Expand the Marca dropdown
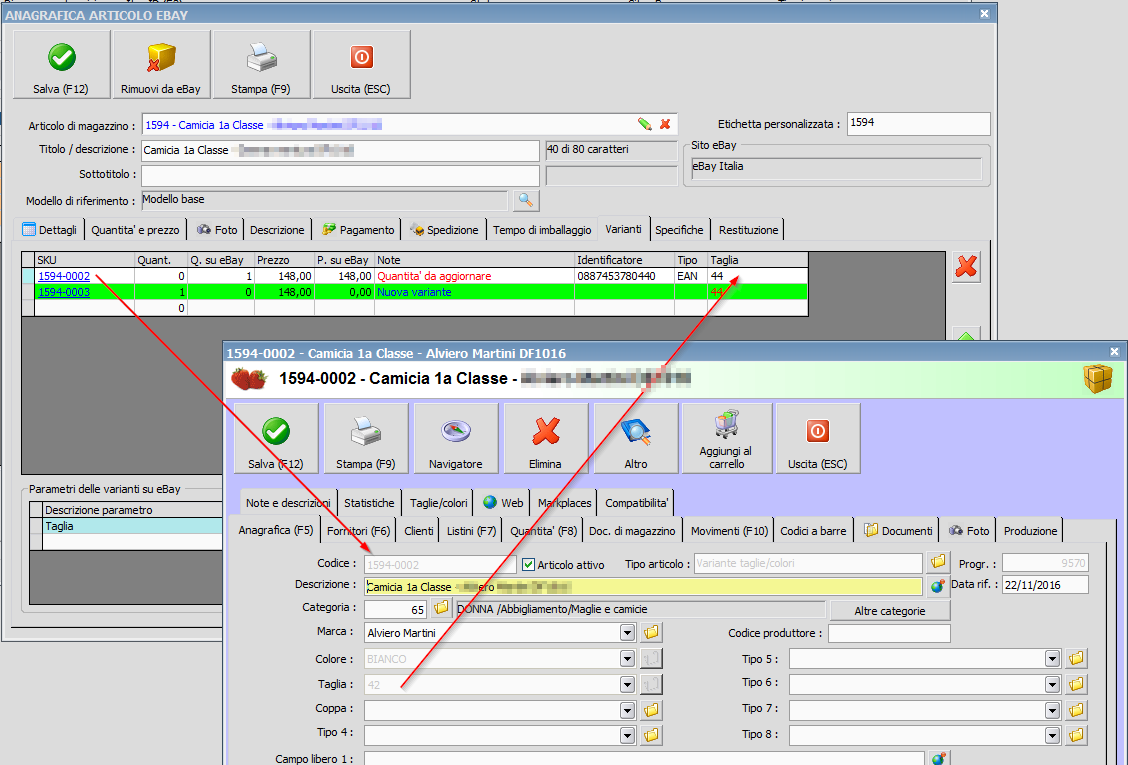Screen dimensions: 1128x765 tap(627, 633)
